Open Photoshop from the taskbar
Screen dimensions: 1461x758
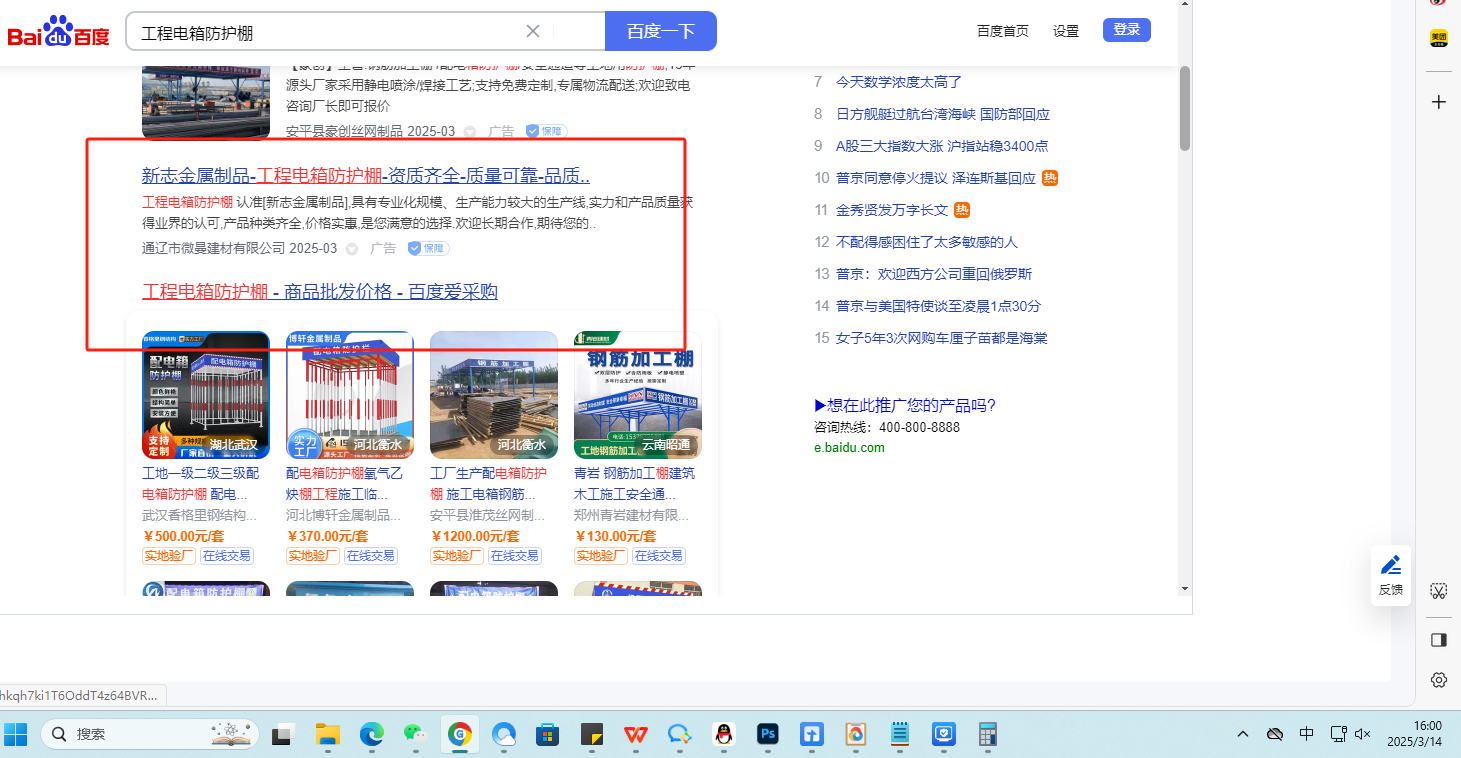pyautogui.click(x=767, y=735)
